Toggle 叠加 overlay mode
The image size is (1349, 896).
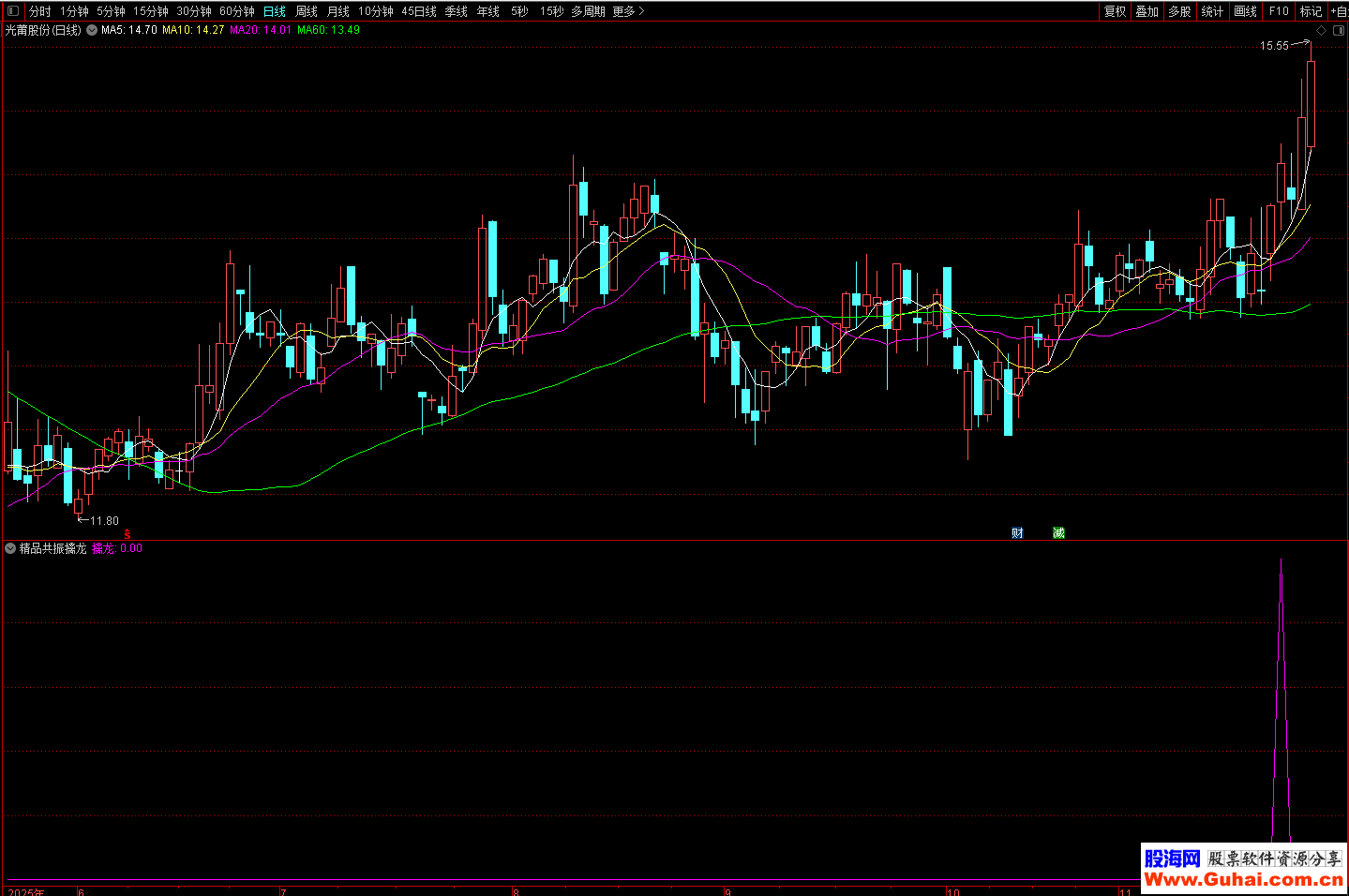(1147, 11)
